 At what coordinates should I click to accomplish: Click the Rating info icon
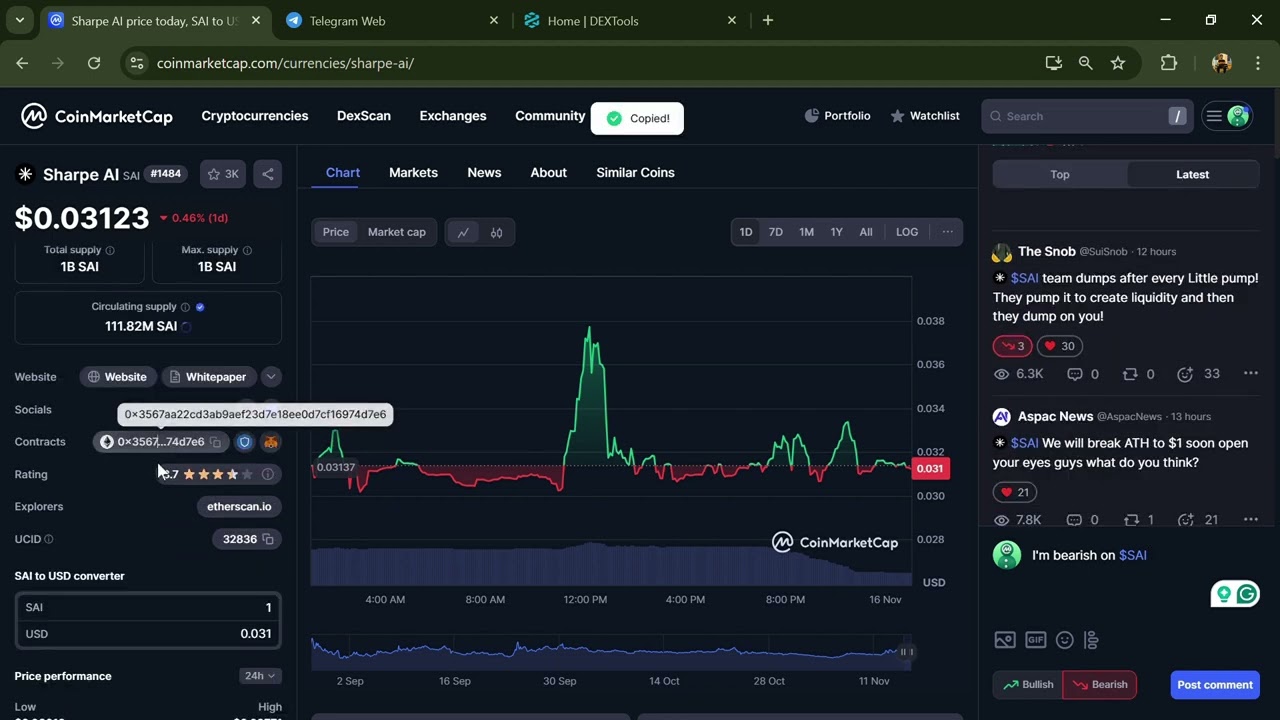pyautogui.click(x=267, y=474)
